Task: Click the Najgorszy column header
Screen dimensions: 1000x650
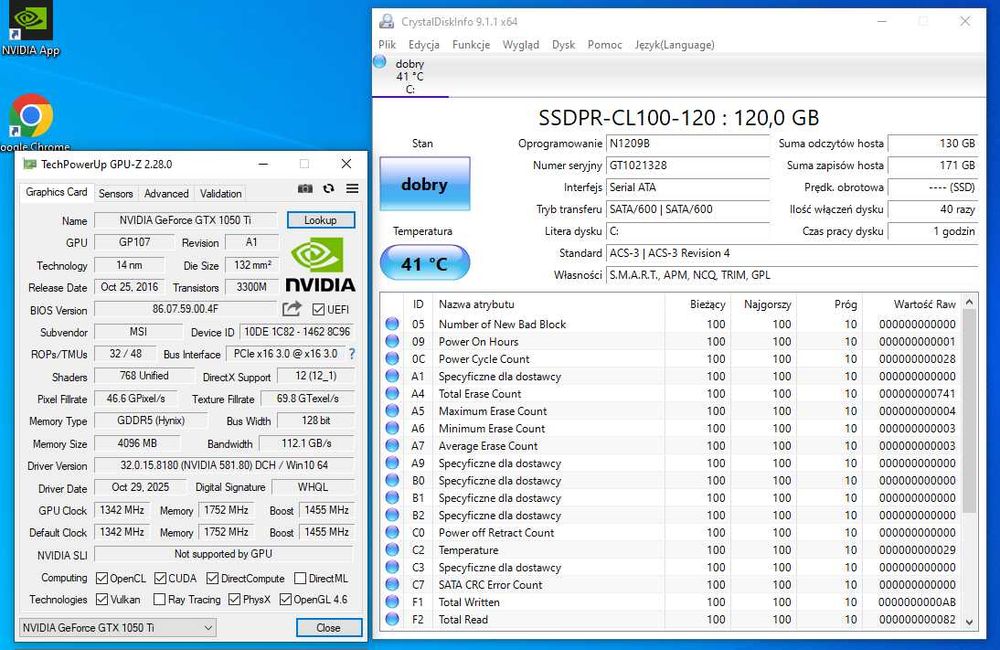Action: (x=763, y=304)
